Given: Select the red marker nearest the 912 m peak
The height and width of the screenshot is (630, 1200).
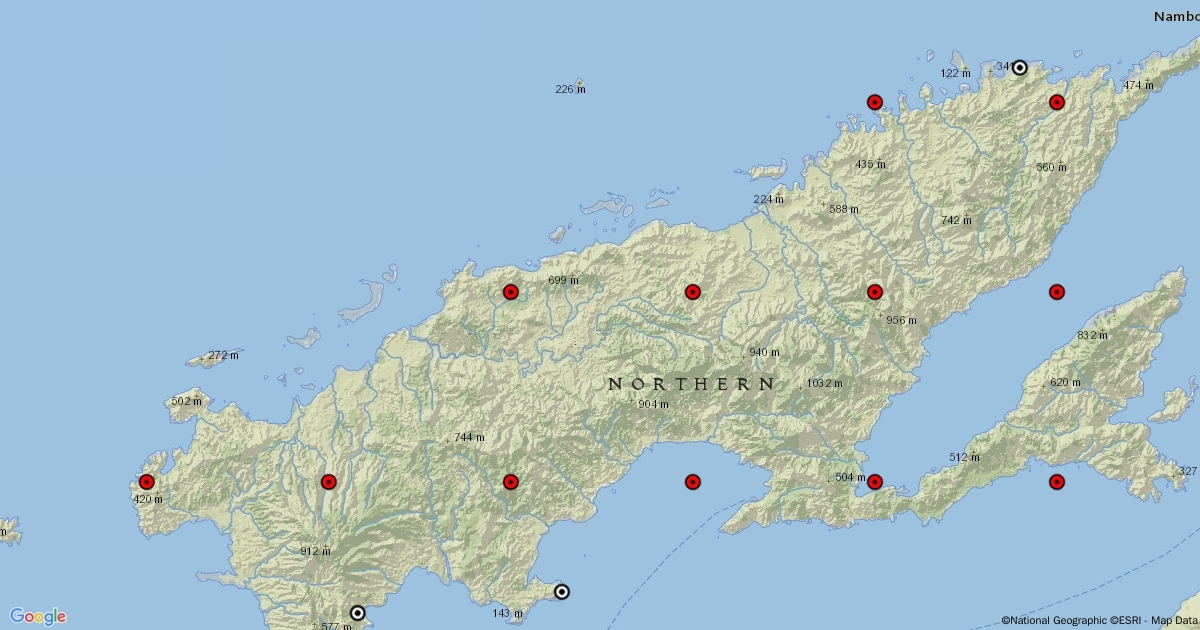Looking at the screenshot, I should pos(329,482).
